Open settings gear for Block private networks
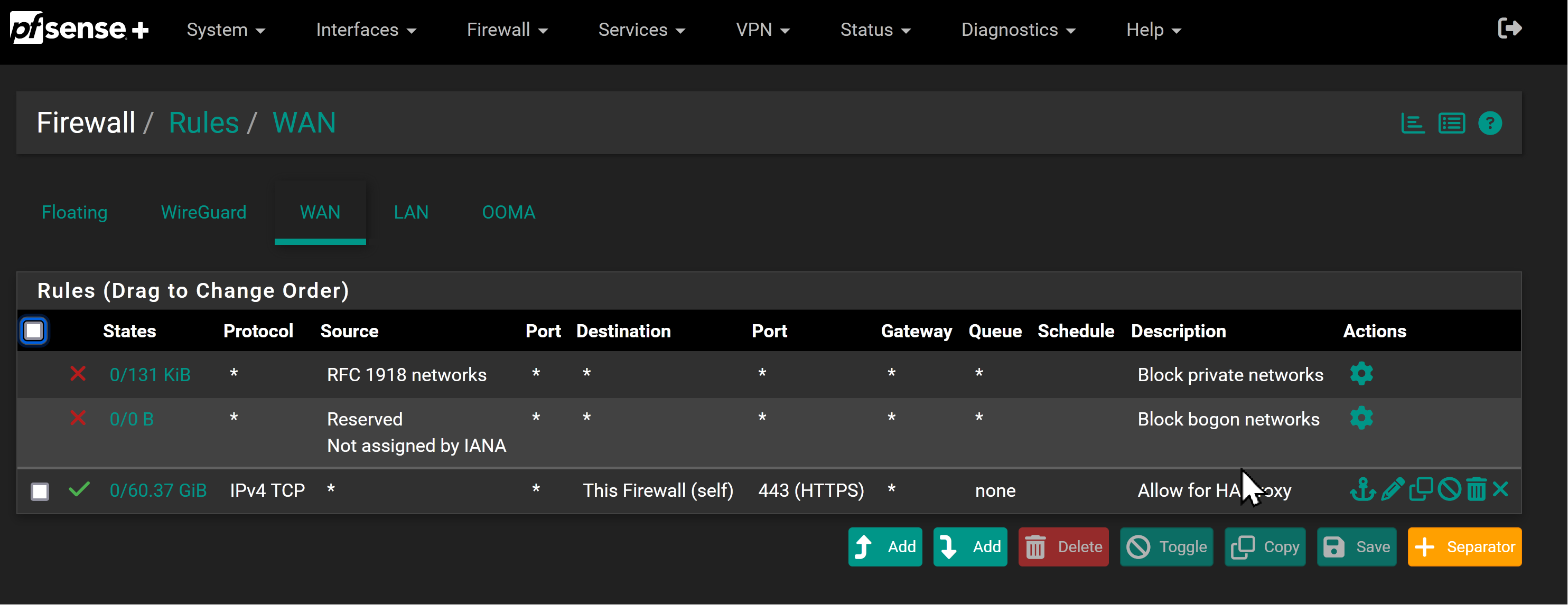 1361,373
